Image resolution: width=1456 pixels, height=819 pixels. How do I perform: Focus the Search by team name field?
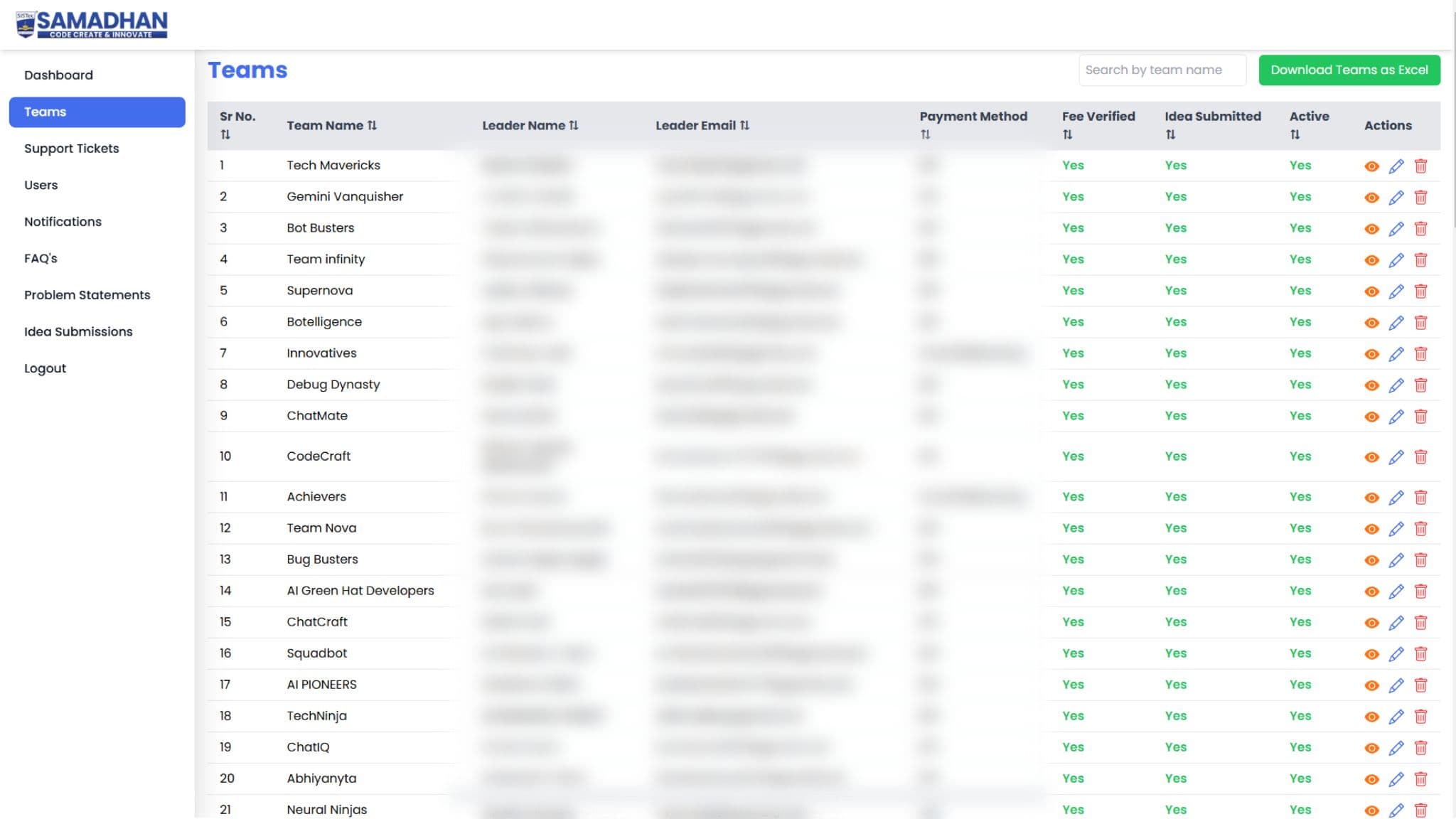click(1161, 70)
